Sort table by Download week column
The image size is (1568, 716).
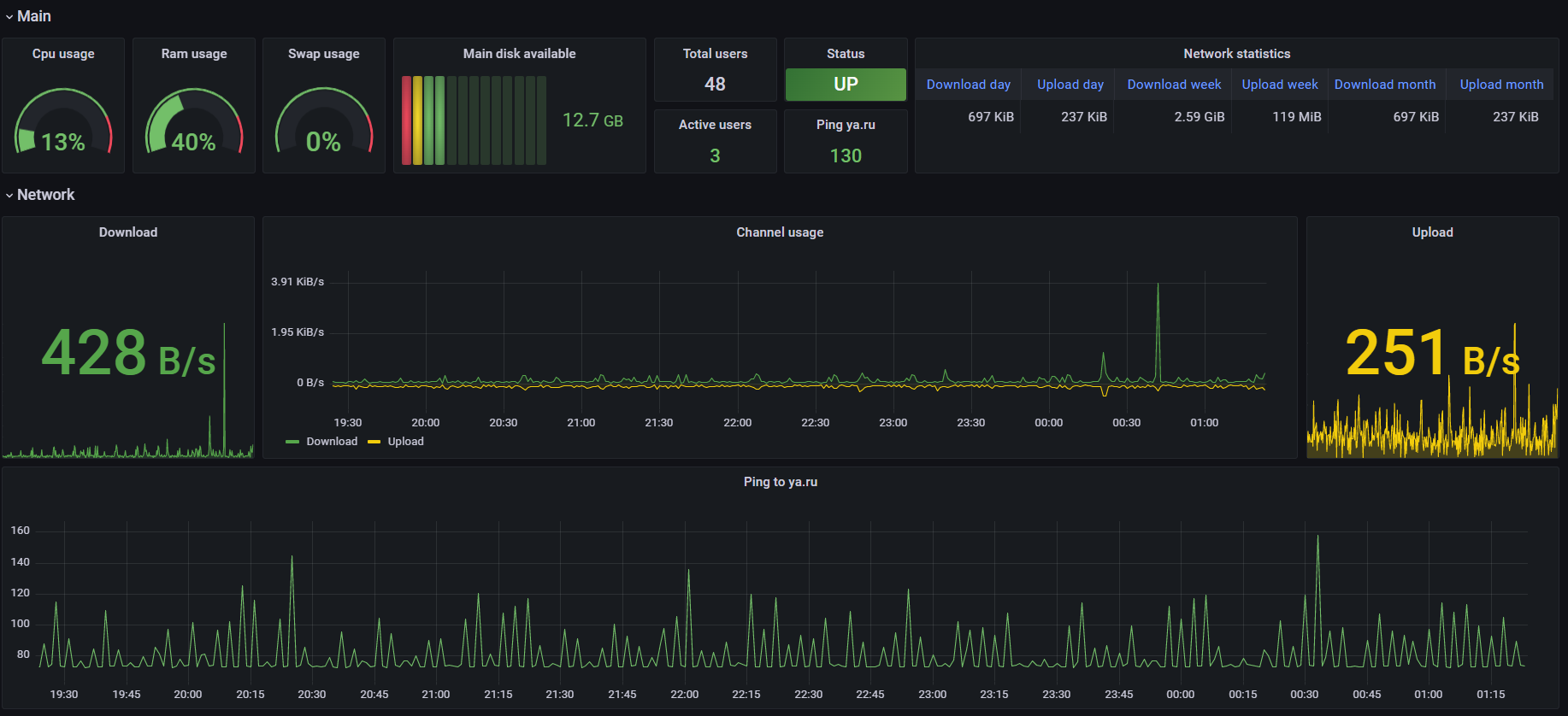(x=1175, y=85)
